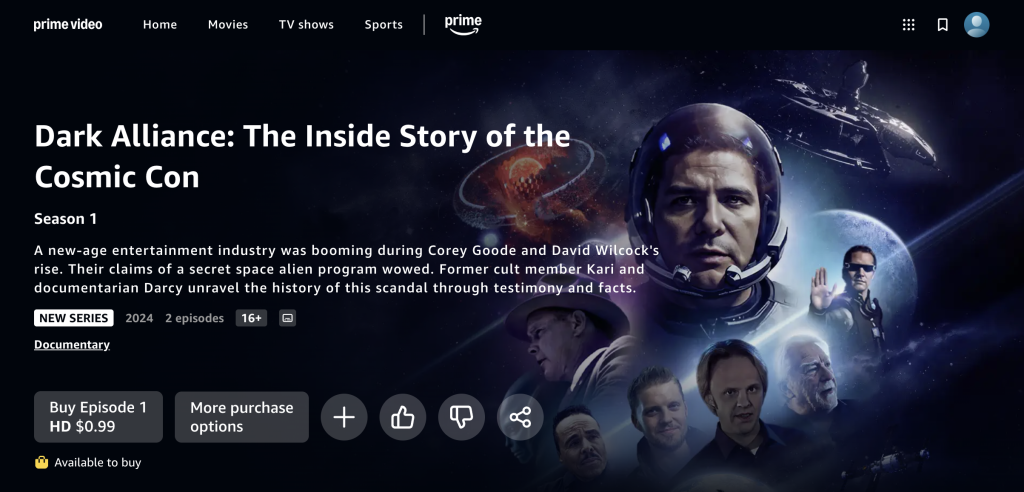Open the Sports navigation tab
The width and height of the screenshot is (1024, 492).
click(x=383, y=25)
